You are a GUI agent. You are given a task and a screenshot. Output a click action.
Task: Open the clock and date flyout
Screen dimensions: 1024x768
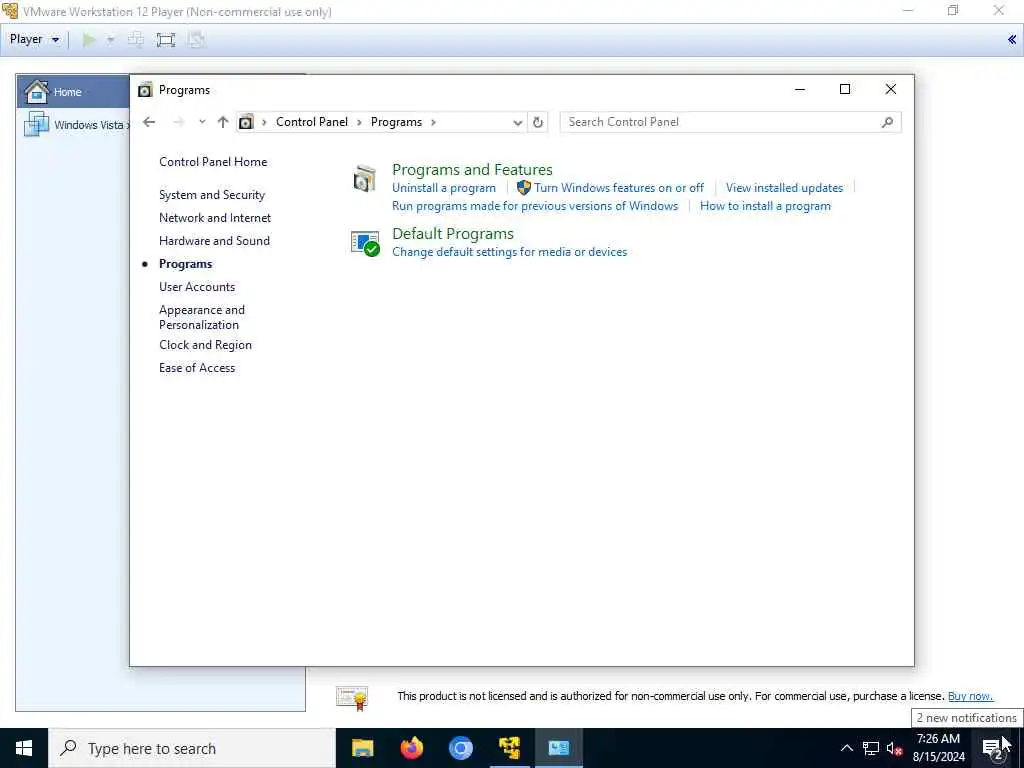(938, 748)
